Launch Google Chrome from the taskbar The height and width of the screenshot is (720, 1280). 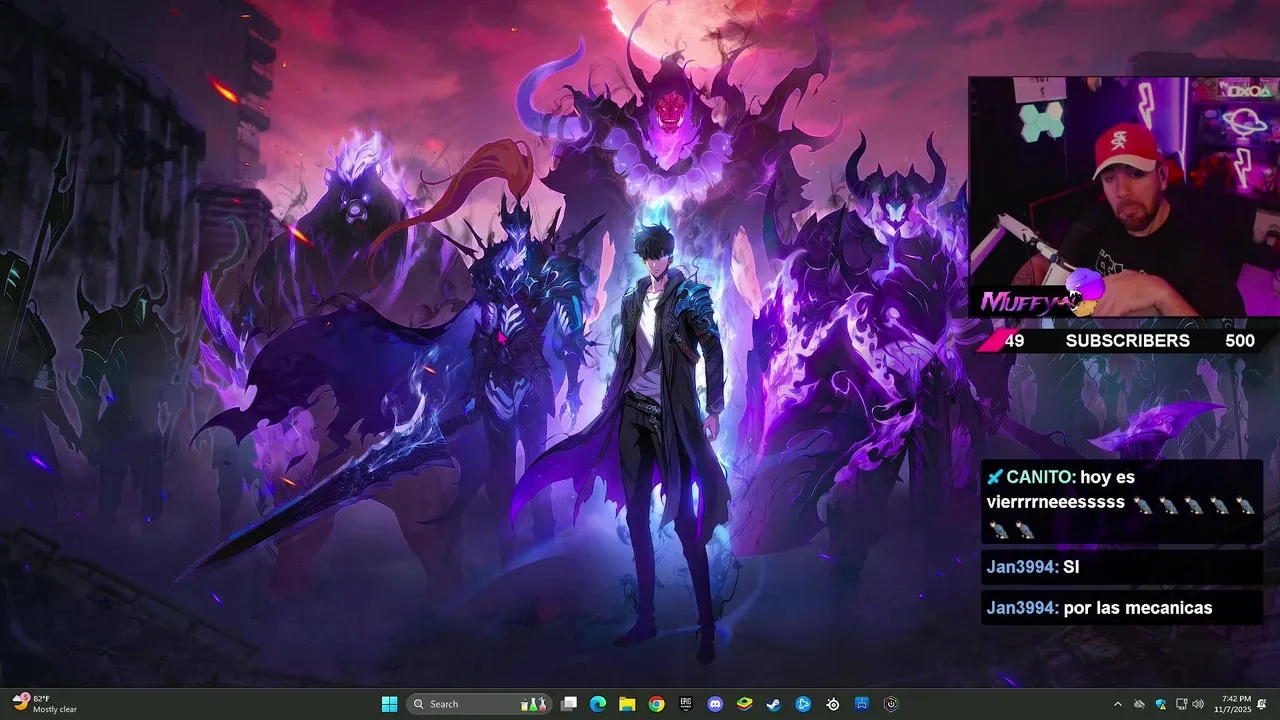point(656,704)
